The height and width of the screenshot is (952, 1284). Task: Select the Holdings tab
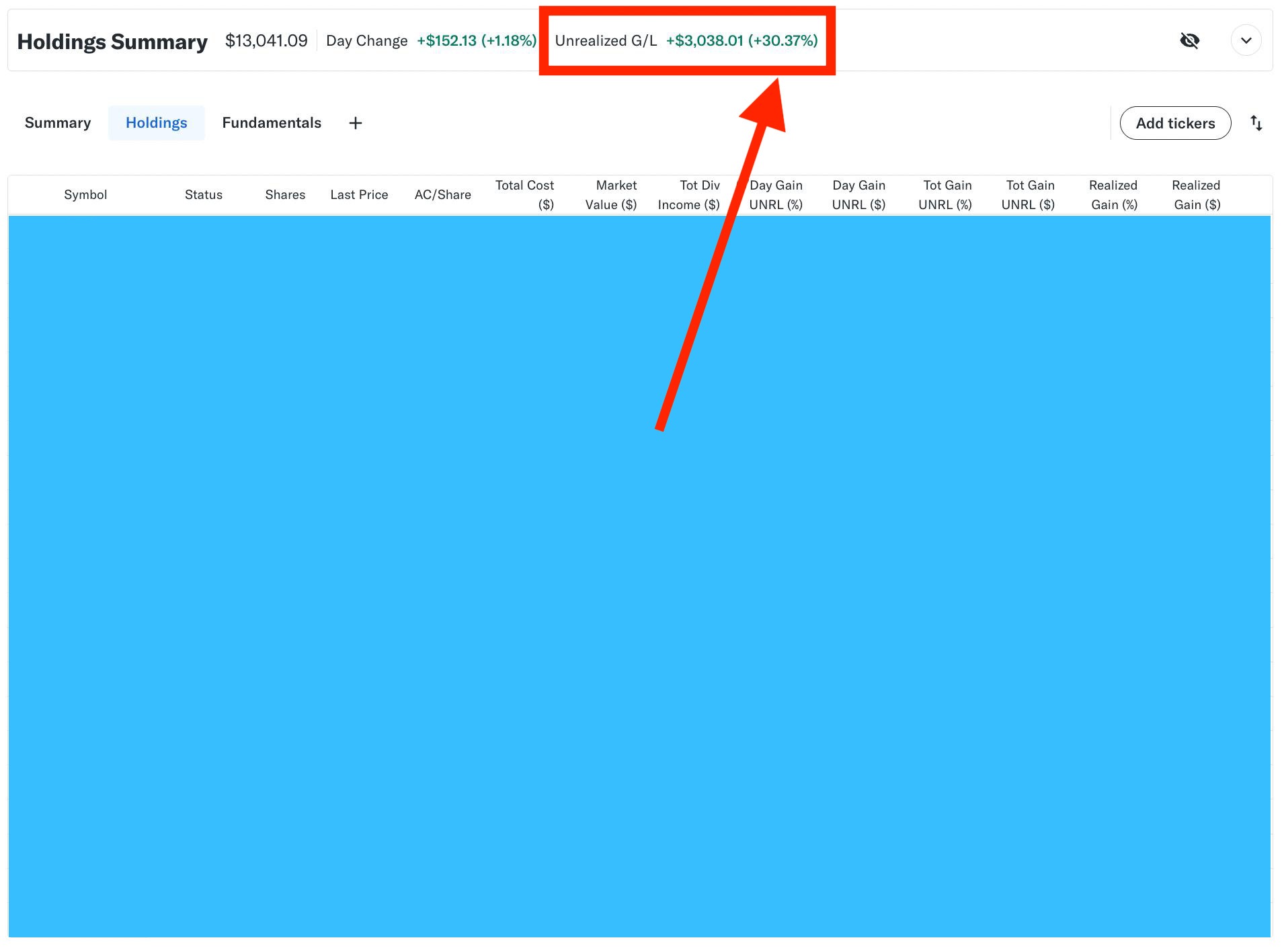[156, 123]
